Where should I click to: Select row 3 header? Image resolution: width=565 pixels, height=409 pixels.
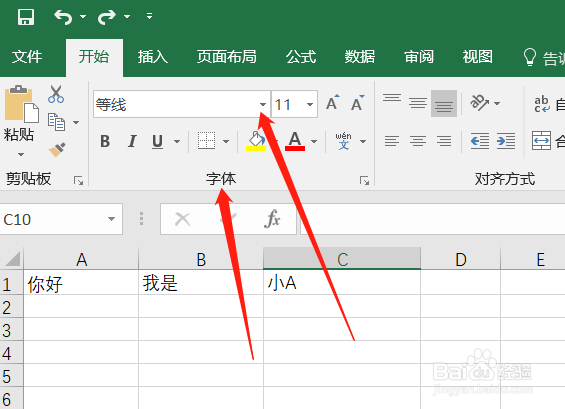point(11,330)
